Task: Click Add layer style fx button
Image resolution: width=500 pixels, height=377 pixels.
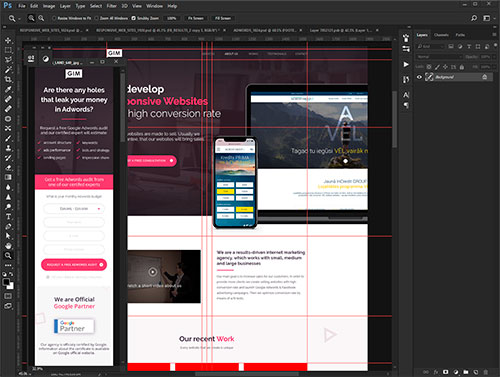Action: click(436, 372)
